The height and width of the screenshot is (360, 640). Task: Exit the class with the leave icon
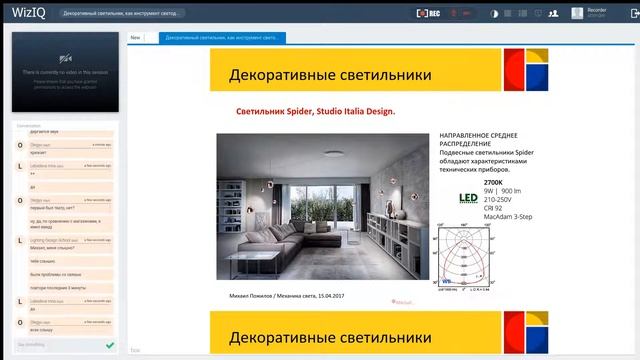[635, 13]
